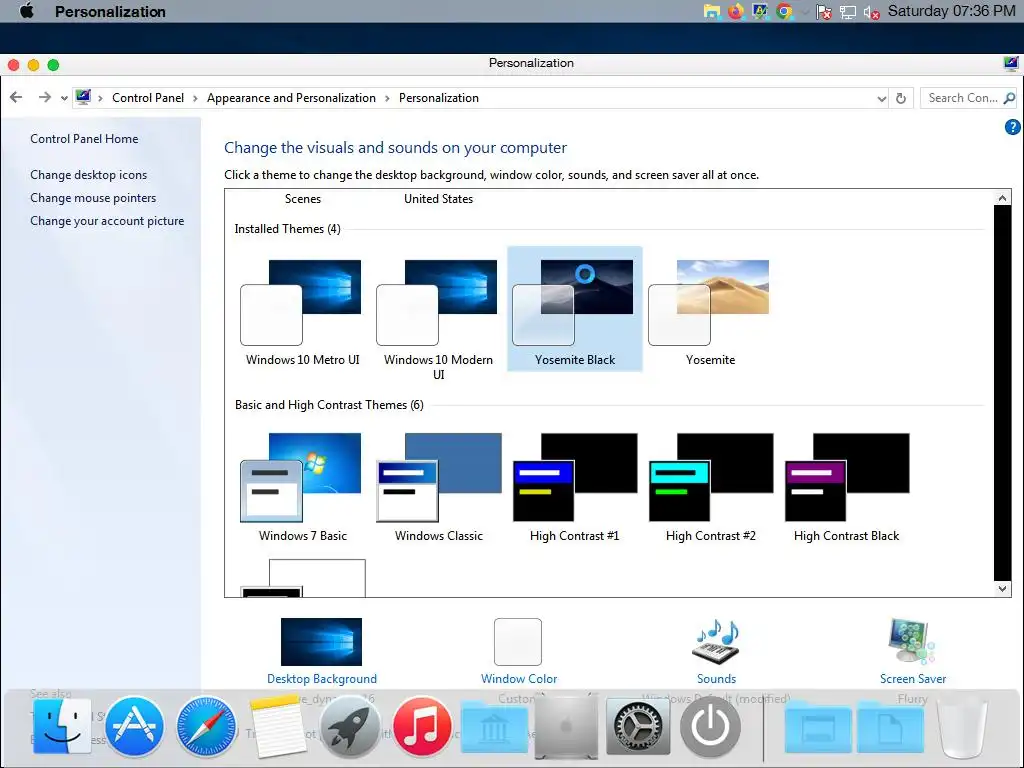Viewport: 1024px width, 768px height.
Task: Apply the High Contrast #1 theme
Action: pos(575,487)
